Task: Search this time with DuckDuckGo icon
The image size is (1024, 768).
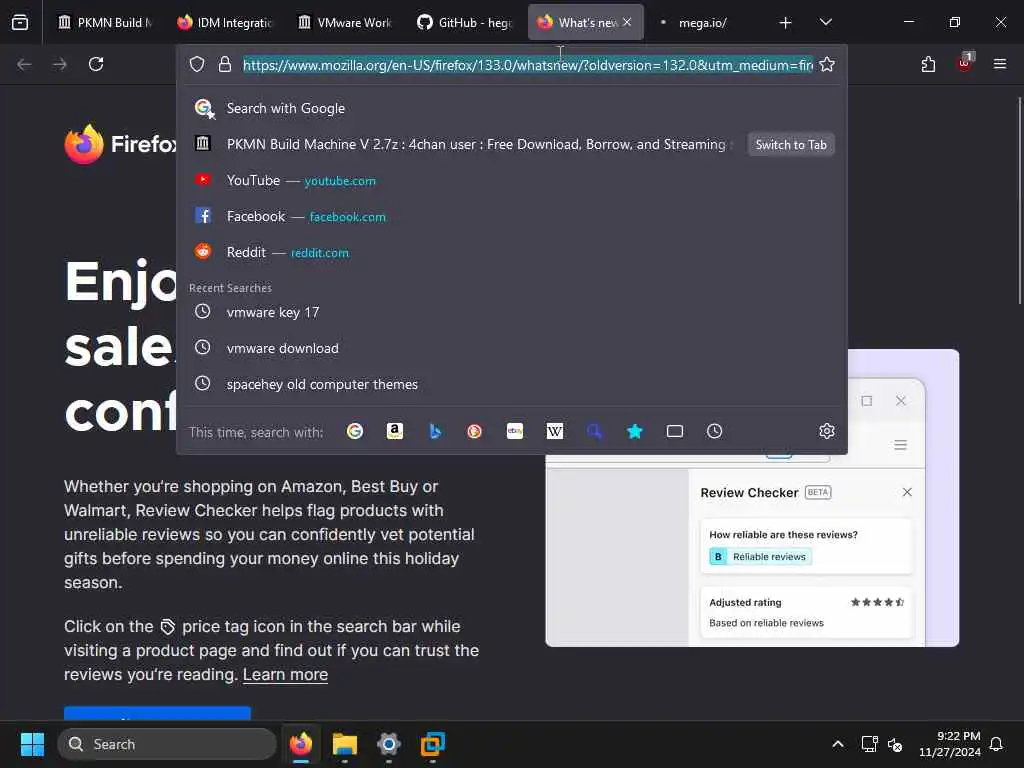Action: pyautogui.click(x=475, y=431)
